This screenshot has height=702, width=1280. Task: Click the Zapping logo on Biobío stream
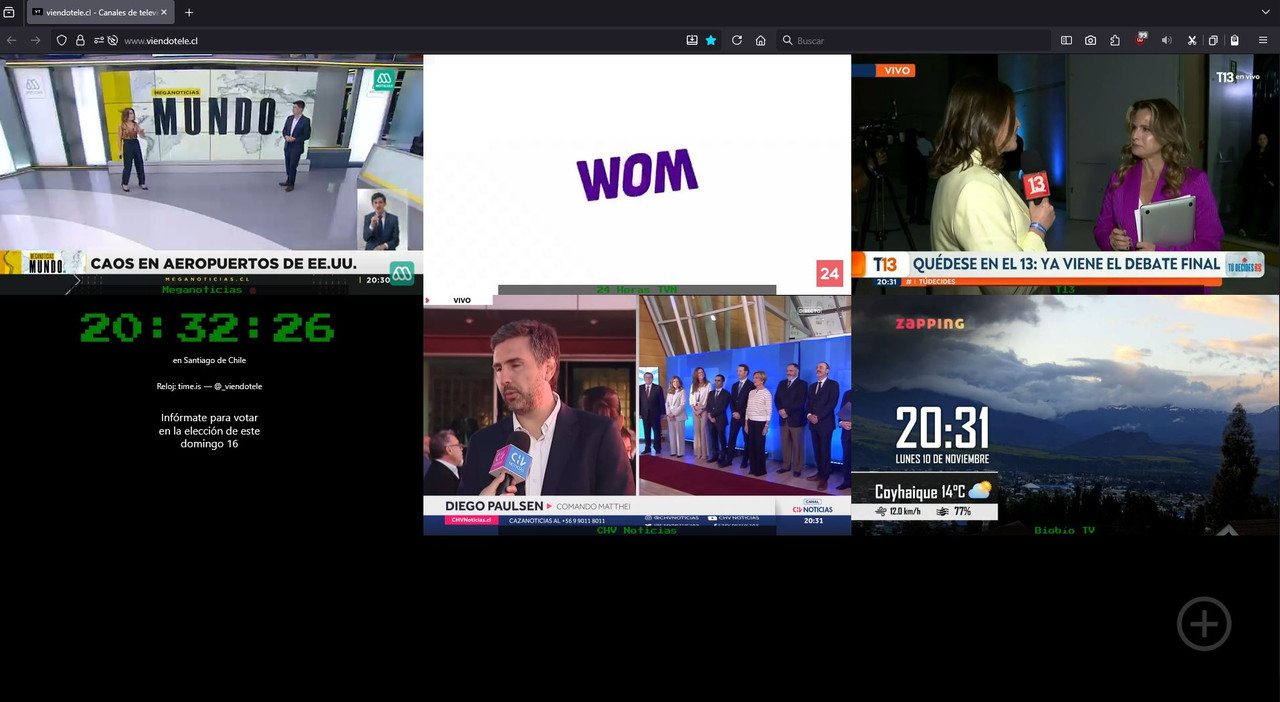point(929,323)
